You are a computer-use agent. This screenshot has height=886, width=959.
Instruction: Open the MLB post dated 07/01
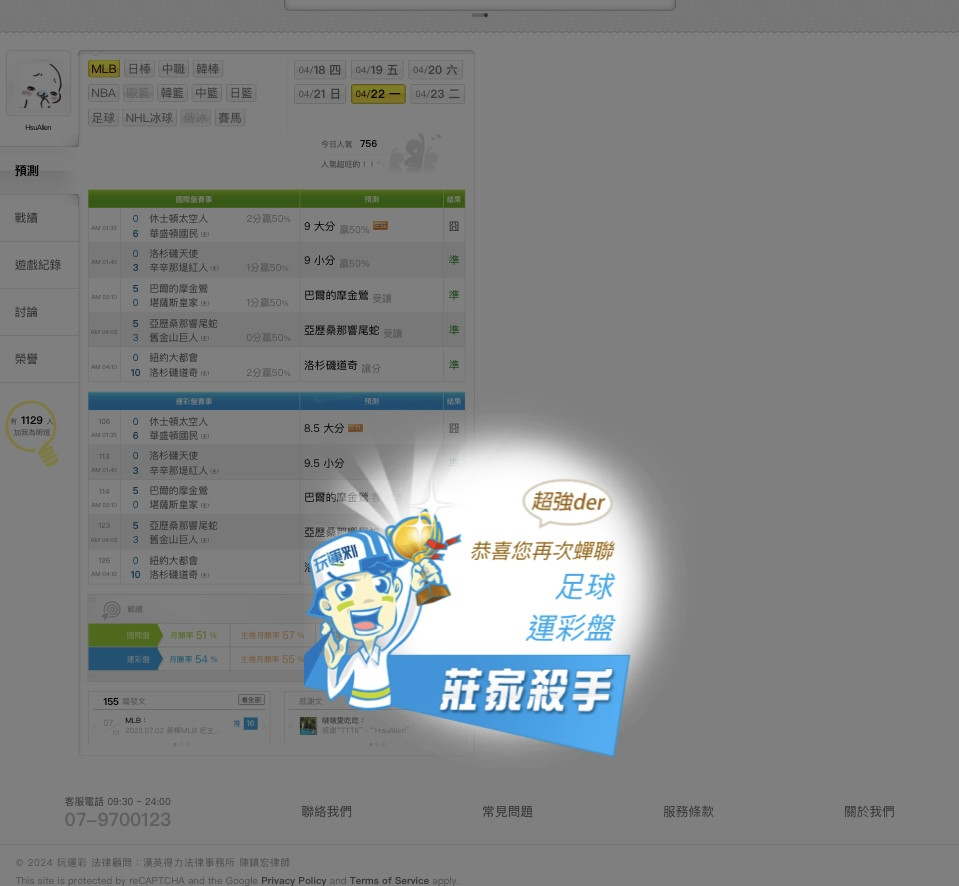coord(170,725)
